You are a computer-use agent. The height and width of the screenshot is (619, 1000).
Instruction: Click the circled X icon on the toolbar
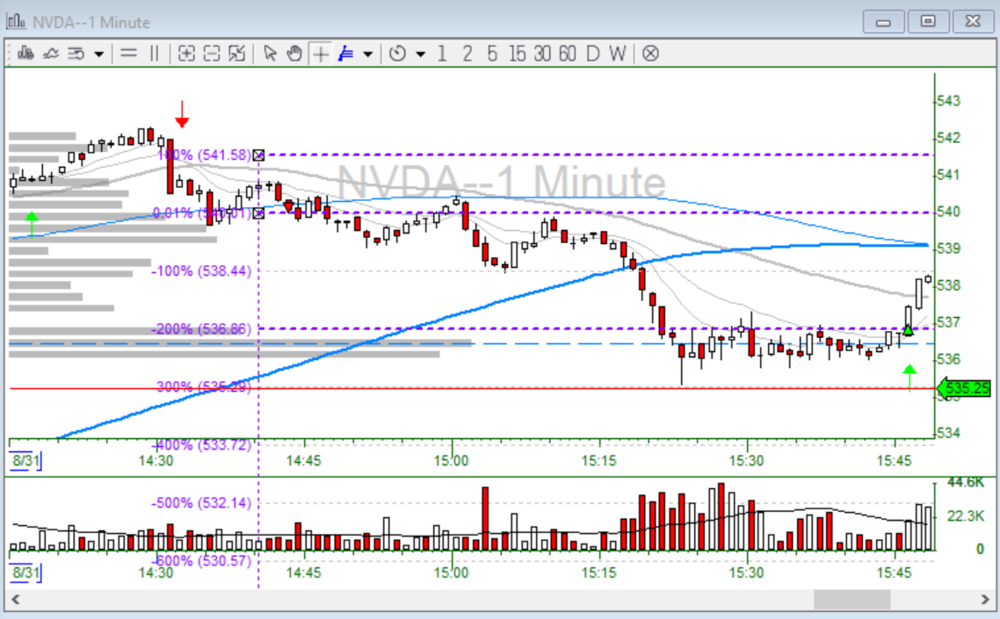(650, 54)
